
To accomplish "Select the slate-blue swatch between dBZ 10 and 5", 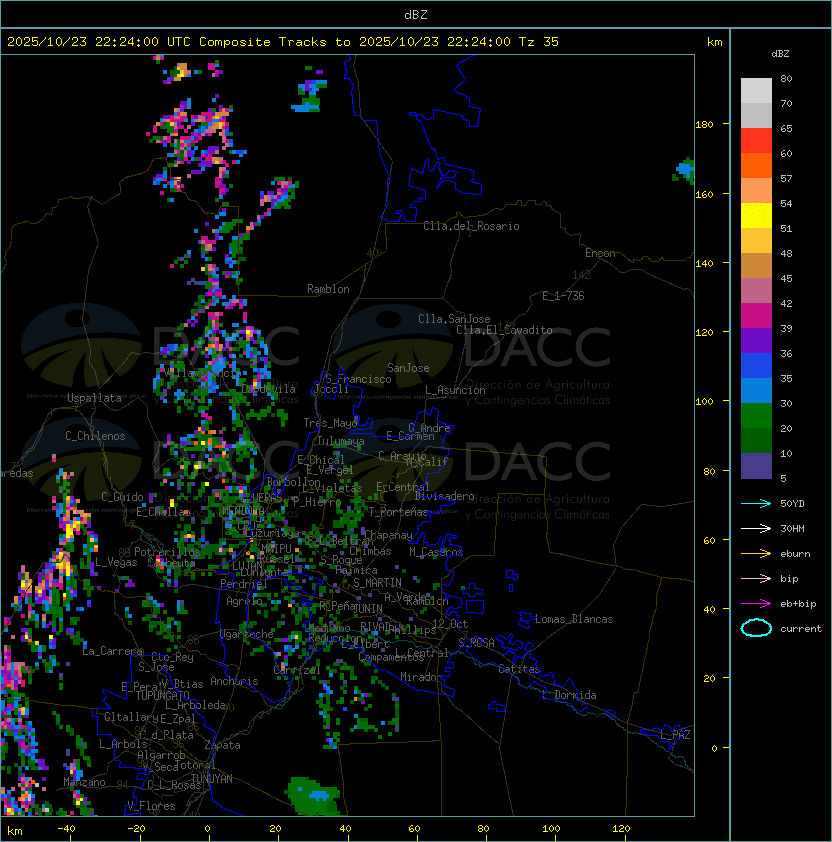I will [756, 466].
